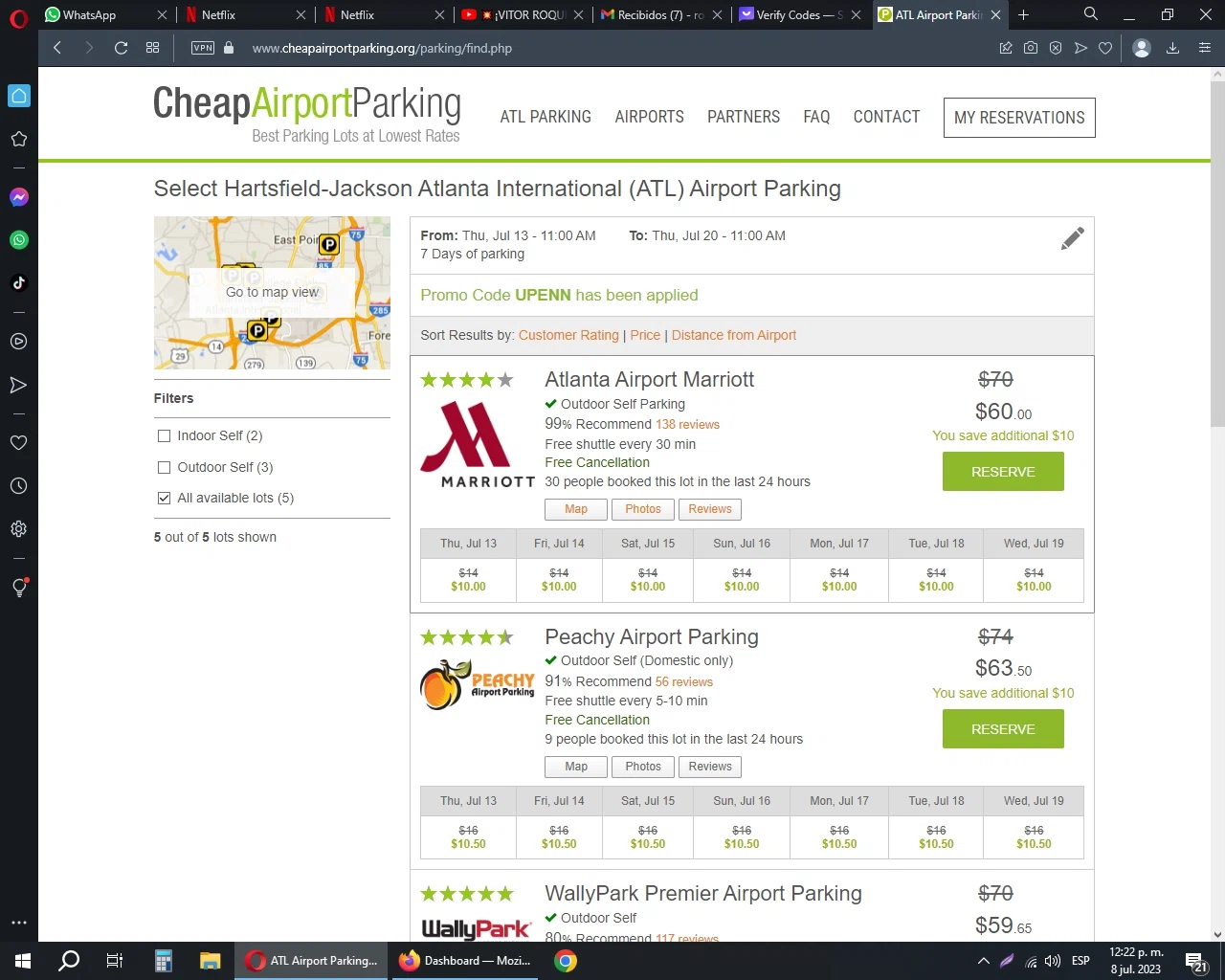Click the address bar URL

(382, 48)
